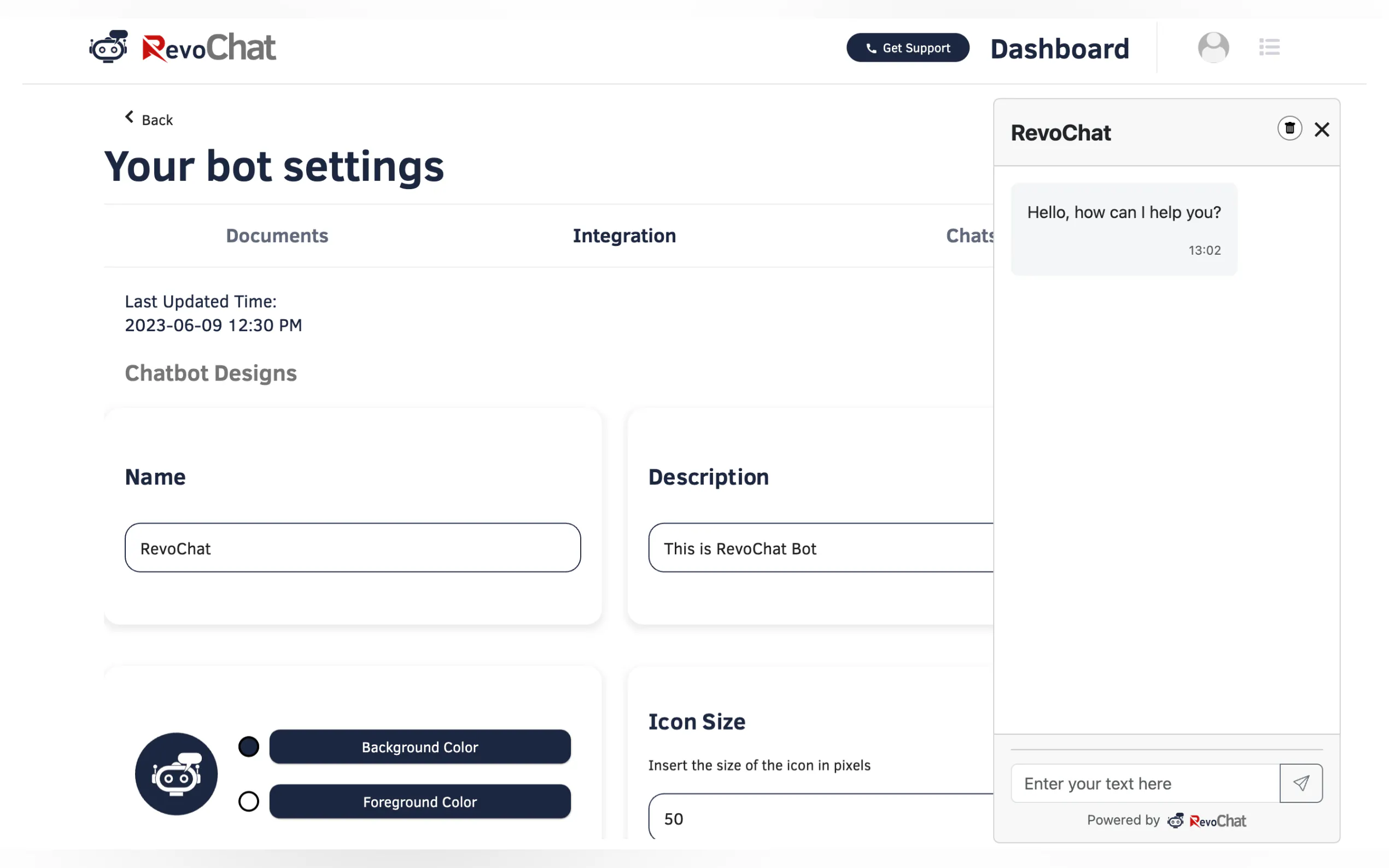Go to Dashboard link
This screenshot has width=1389, height=868.
coord(1059,49)
